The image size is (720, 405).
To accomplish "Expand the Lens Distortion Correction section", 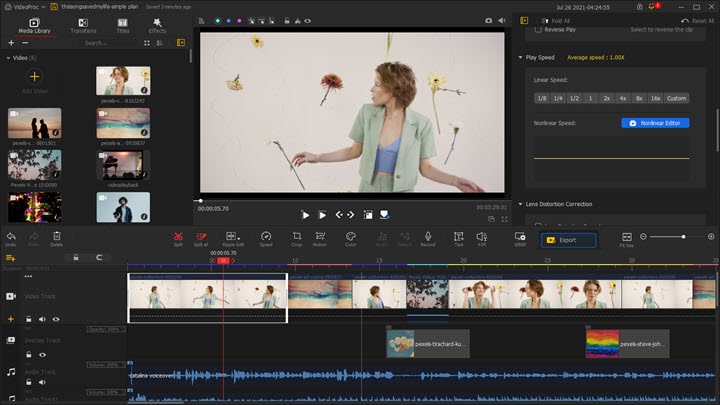I will click(x=520, y=204).
